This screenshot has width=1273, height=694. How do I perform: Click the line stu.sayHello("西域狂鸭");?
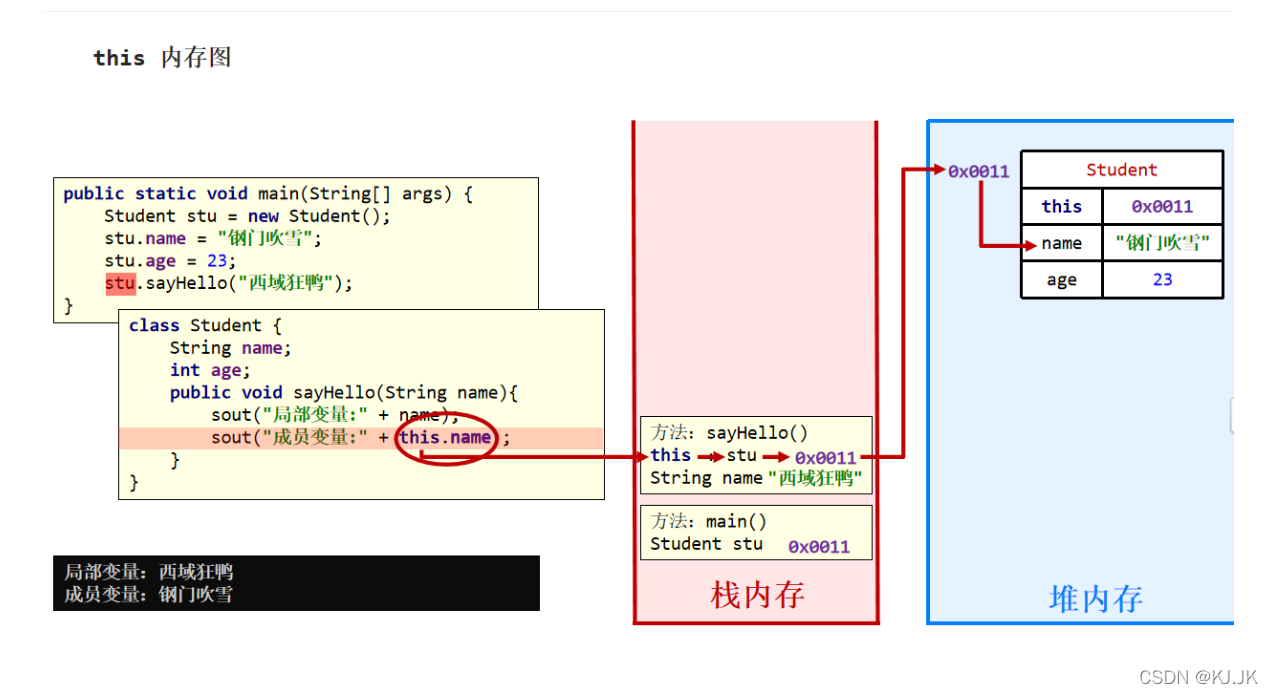(x=229, y=283)
